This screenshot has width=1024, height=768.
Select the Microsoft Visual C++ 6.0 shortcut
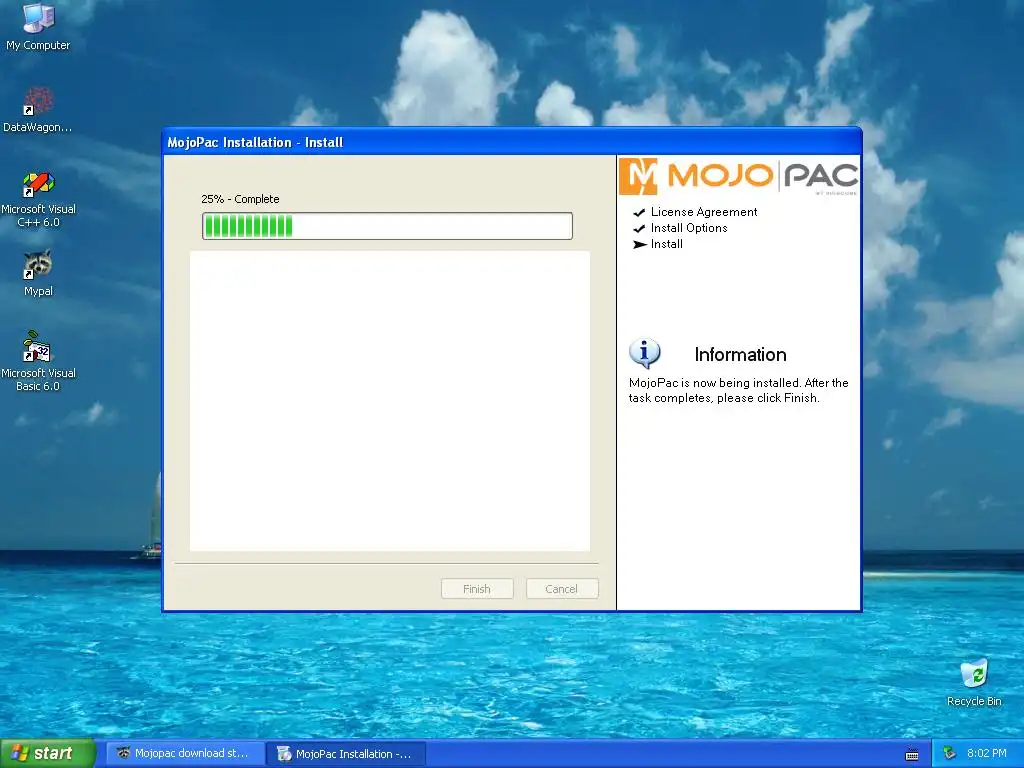click(x=38, y=199)
